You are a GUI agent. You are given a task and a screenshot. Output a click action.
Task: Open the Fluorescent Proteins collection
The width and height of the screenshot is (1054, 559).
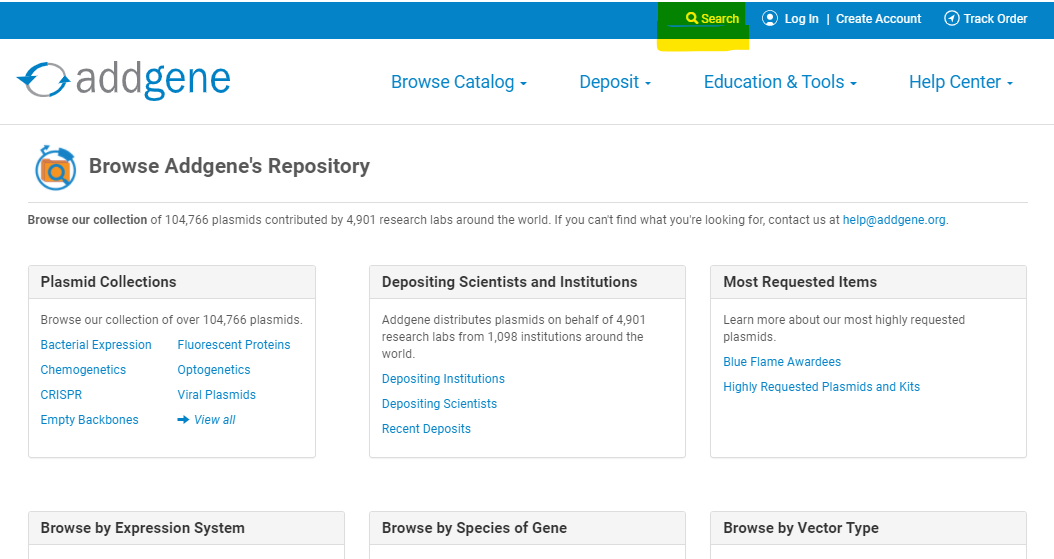pos(234,345)
